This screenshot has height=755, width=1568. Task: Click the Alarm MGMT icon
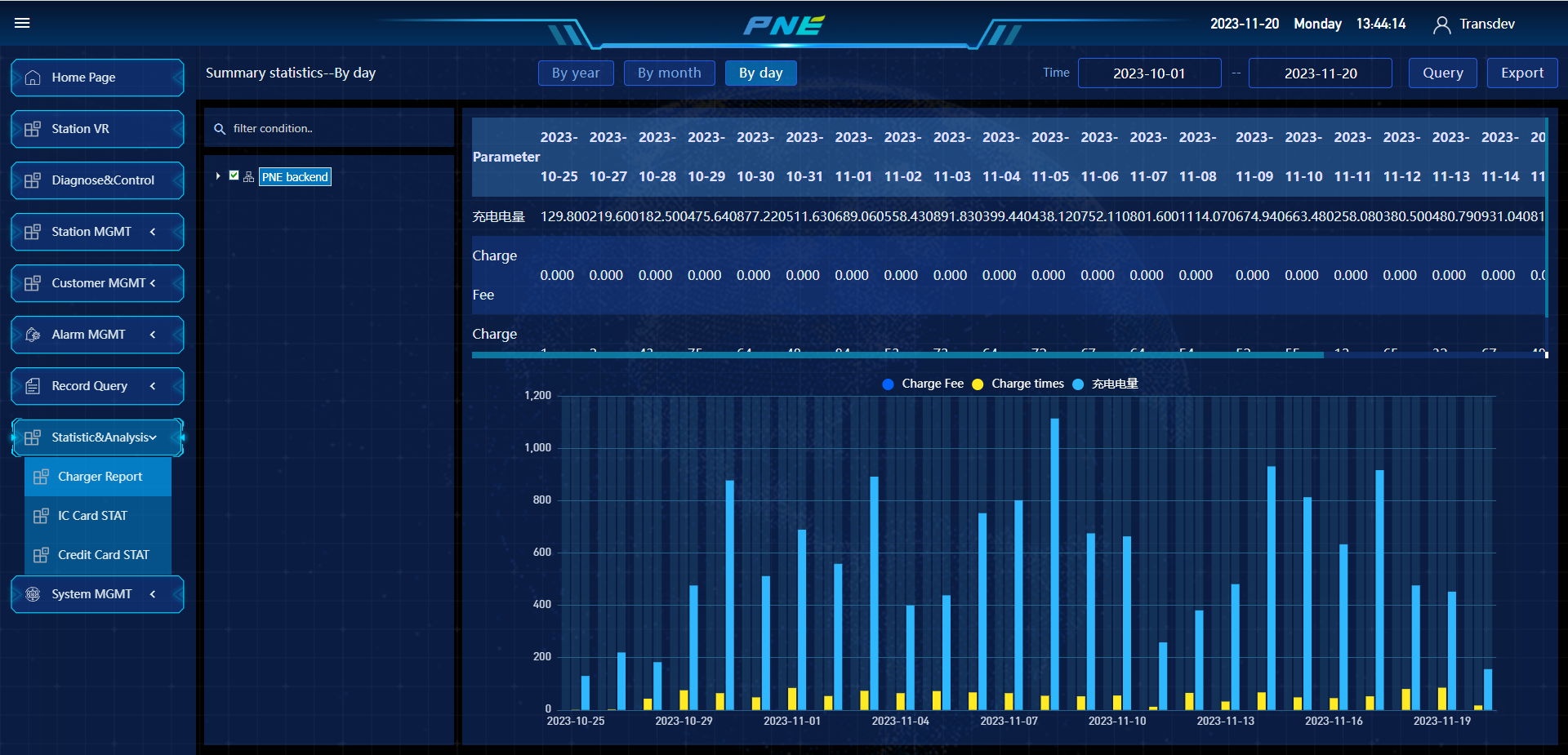(x=33, y=335)
